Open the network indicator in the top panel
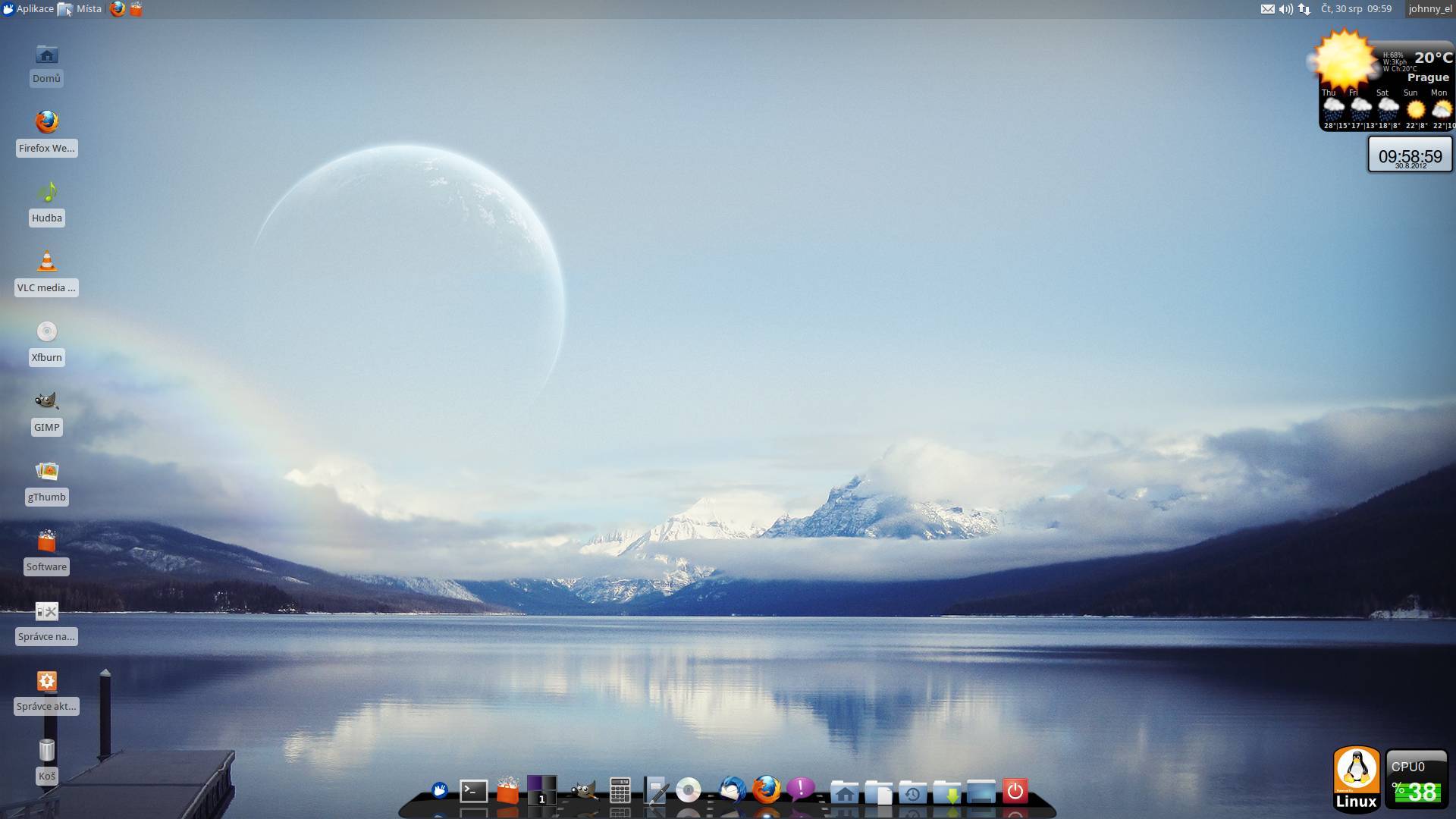 pyautogui.click(x=1304, y=9)
